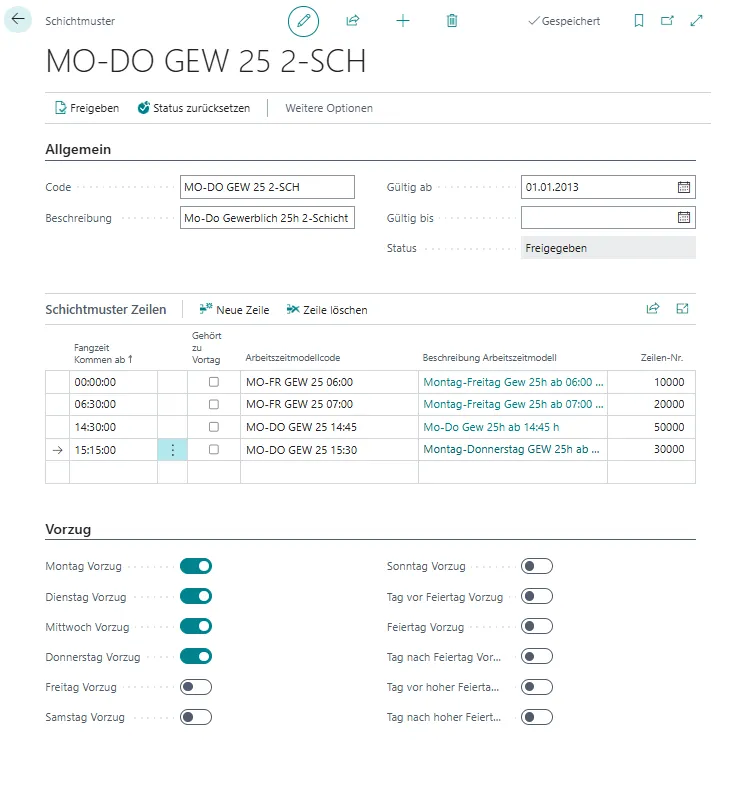Click the bookmark icon
737x795 pixels.
[639, 21]
